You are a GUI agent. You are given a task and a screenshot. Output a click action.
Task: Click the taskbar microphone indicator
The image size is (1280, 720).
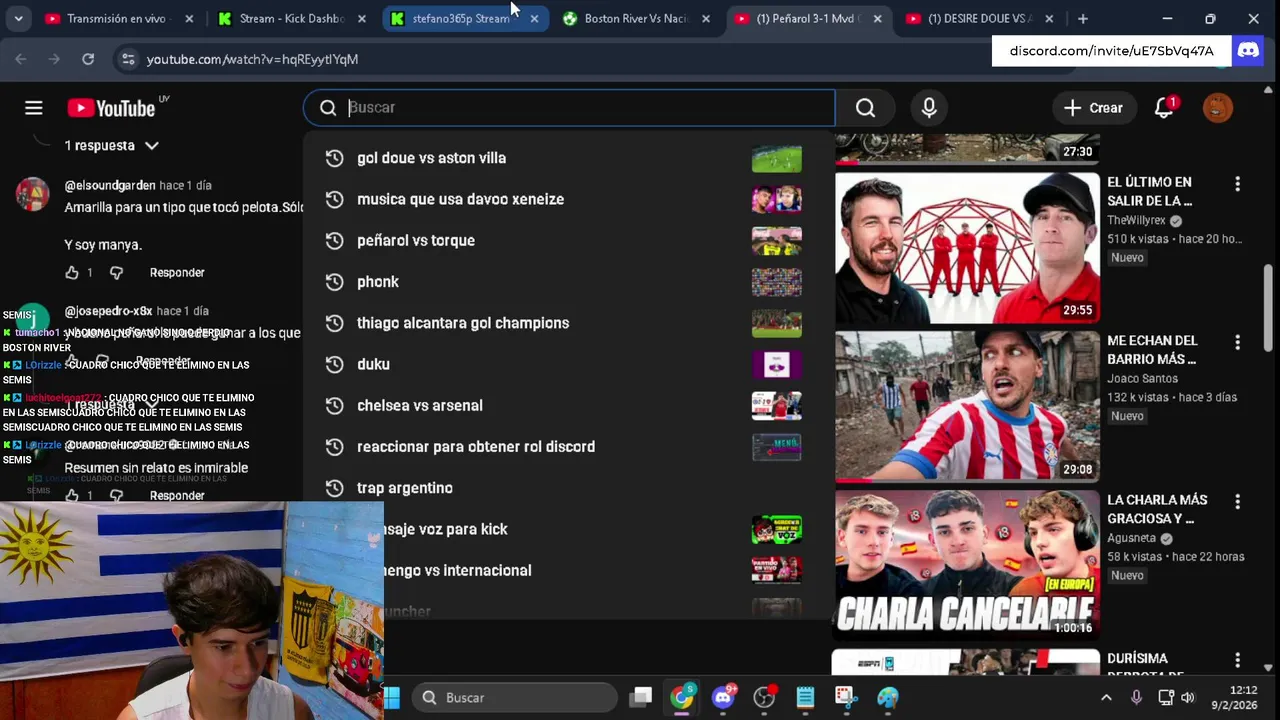1136,697
